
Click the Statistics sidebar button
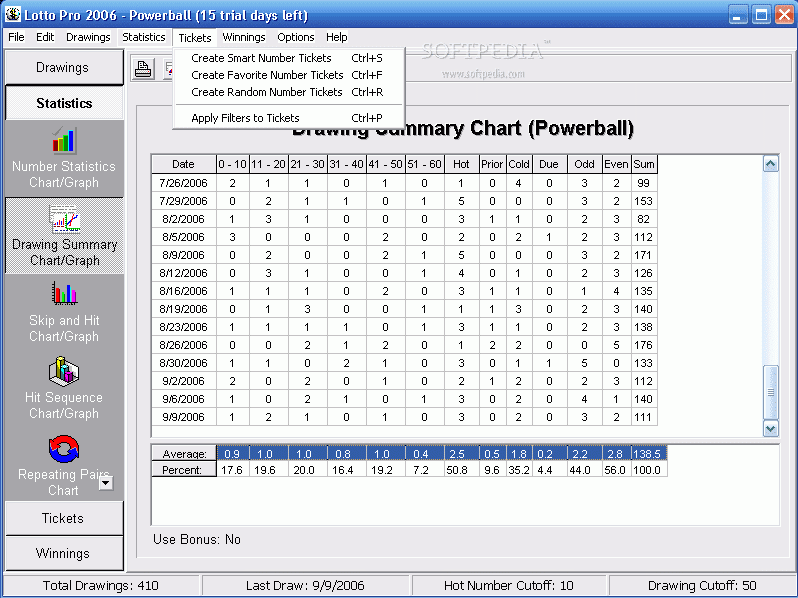point(64,103)
